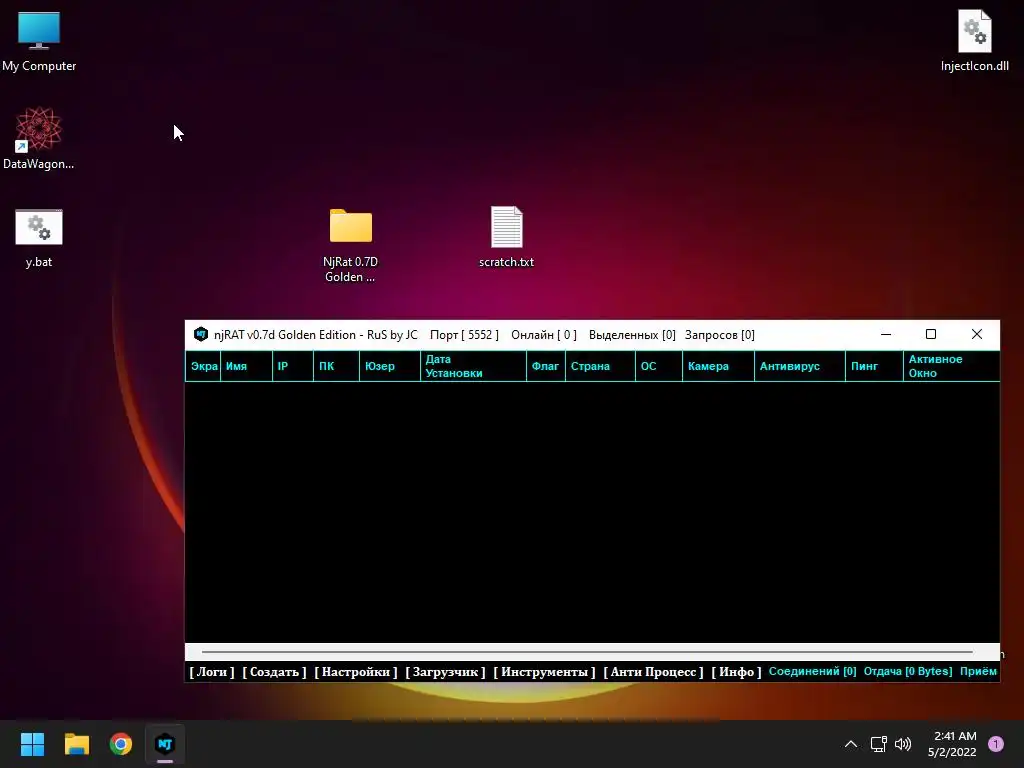Sort by the Юзер column header
This screenshot has height=768, width=1024.
(390, 366)
